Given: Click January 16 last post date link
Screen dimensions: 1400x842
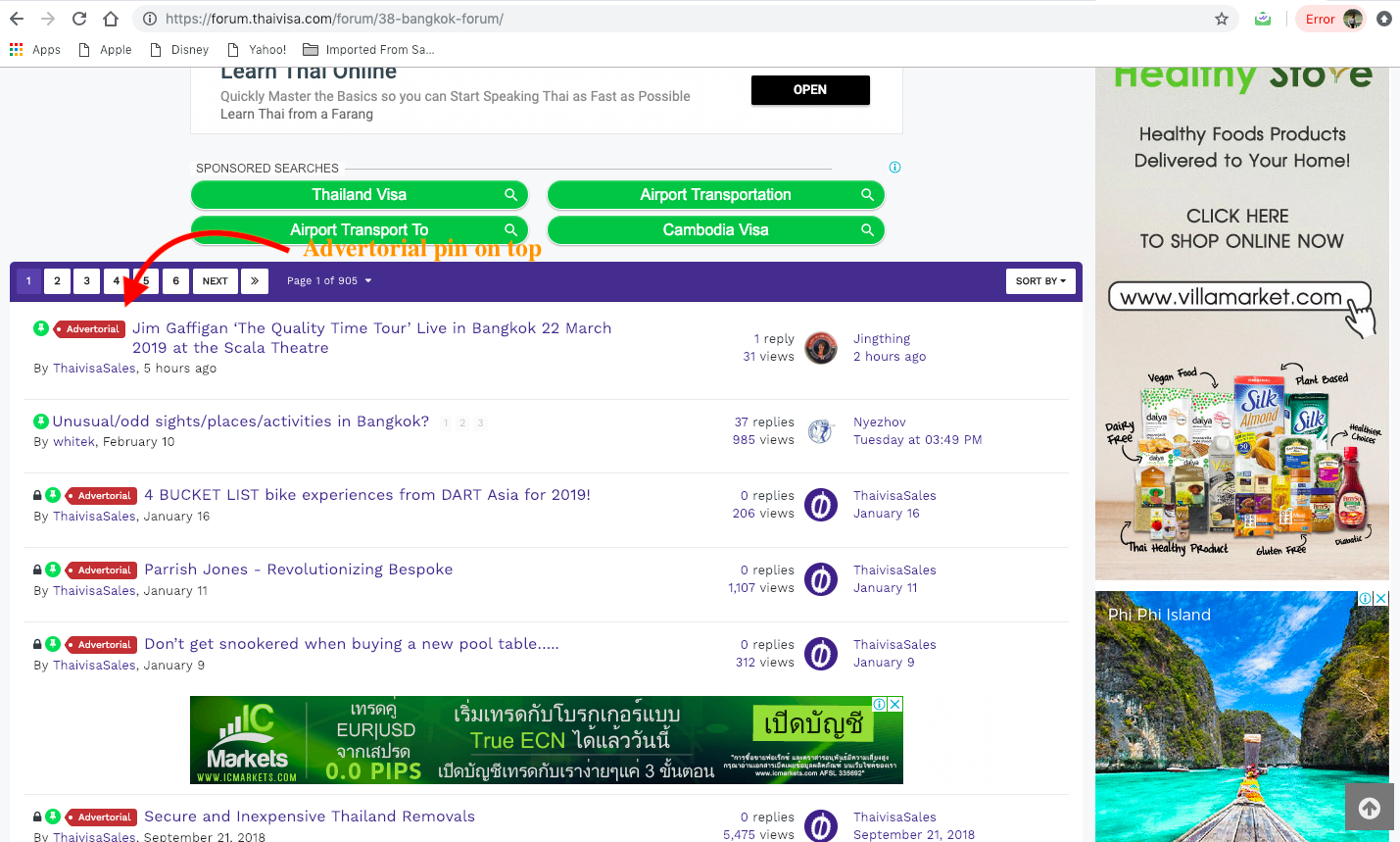Looking at the screenshot, I should [x=887, y=514].
